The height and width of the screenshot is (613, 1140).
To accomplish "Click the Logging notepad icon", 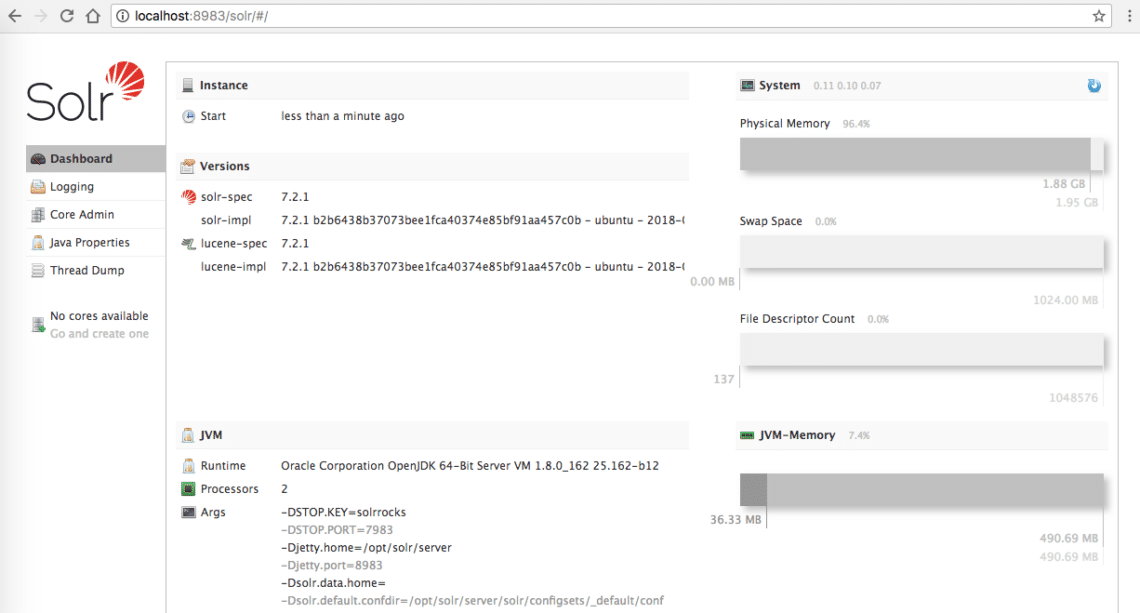I will click(38, 187).
